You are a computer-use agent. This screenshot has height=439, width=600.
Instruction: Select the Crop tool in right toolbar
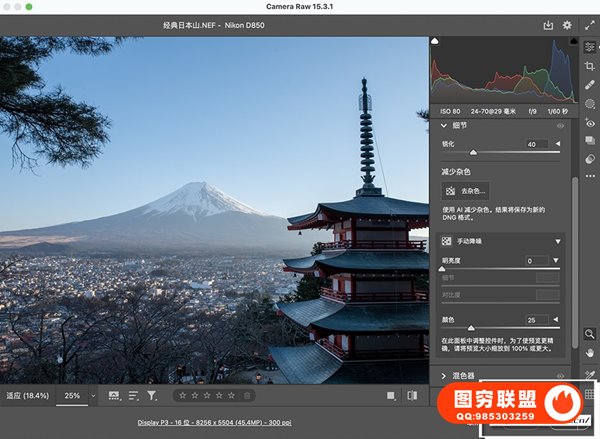click(x=590, y=66)
